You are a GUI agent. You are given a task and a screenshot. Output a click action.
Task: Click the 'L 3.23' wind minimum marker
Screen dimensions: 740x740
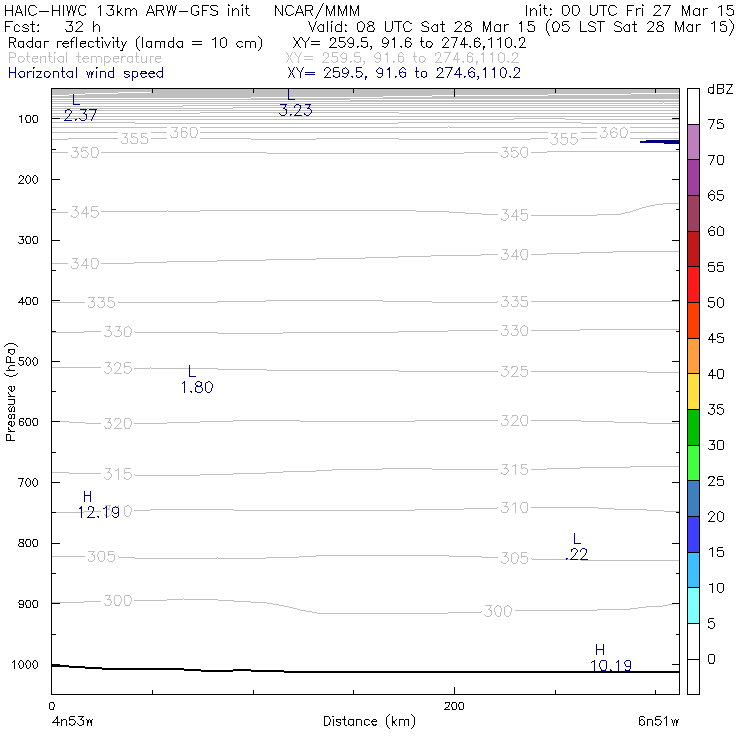coord(295,103)
